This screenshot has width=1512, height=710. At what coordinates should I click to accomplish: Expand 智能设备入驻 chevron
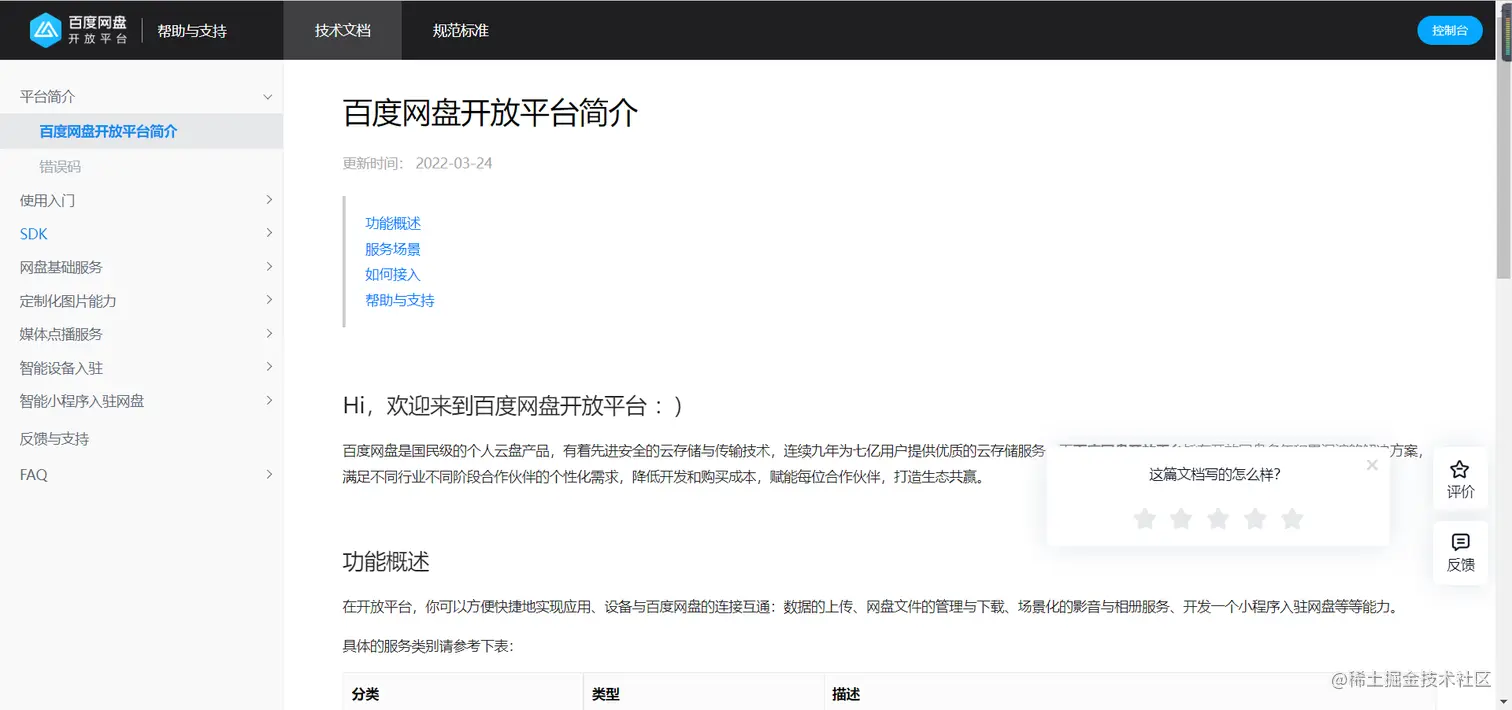269,367
